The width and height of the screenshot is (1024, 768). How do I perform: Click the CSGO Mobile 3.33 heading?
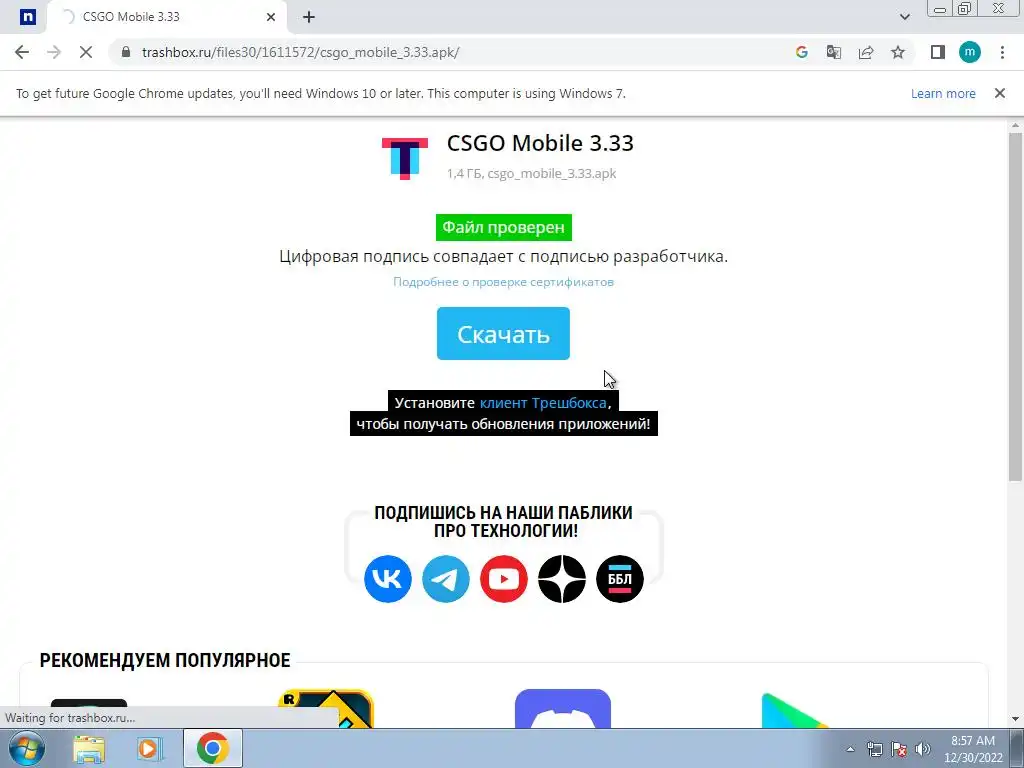pos(540,143)
